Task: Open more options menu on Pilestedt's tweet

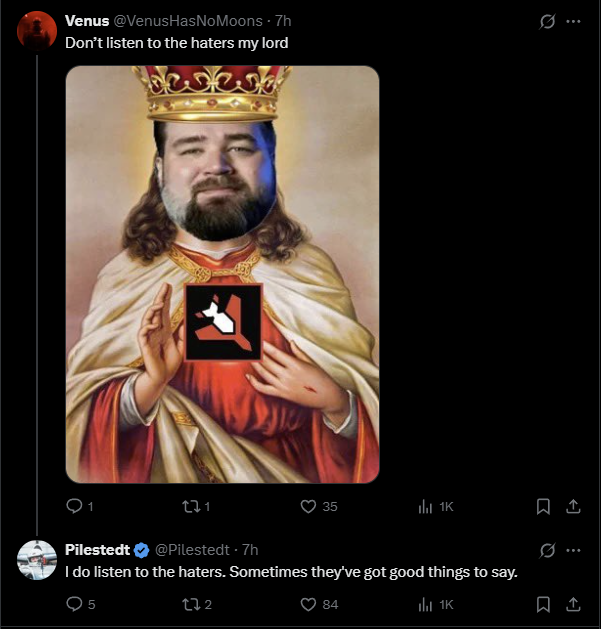Action: click(x=573, y=550)
